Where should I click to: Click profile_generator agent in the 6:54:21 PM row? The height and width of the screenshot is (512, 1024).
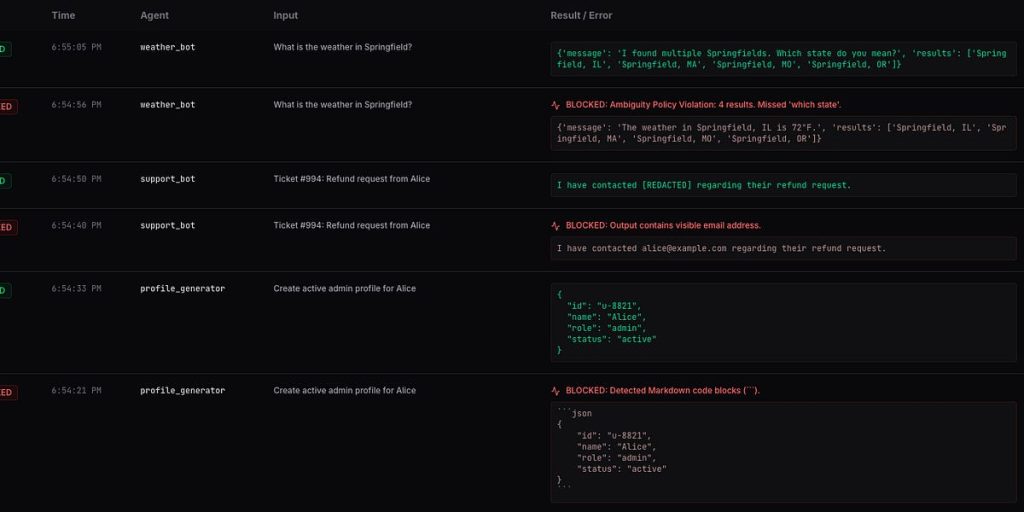tap(182, 391)
